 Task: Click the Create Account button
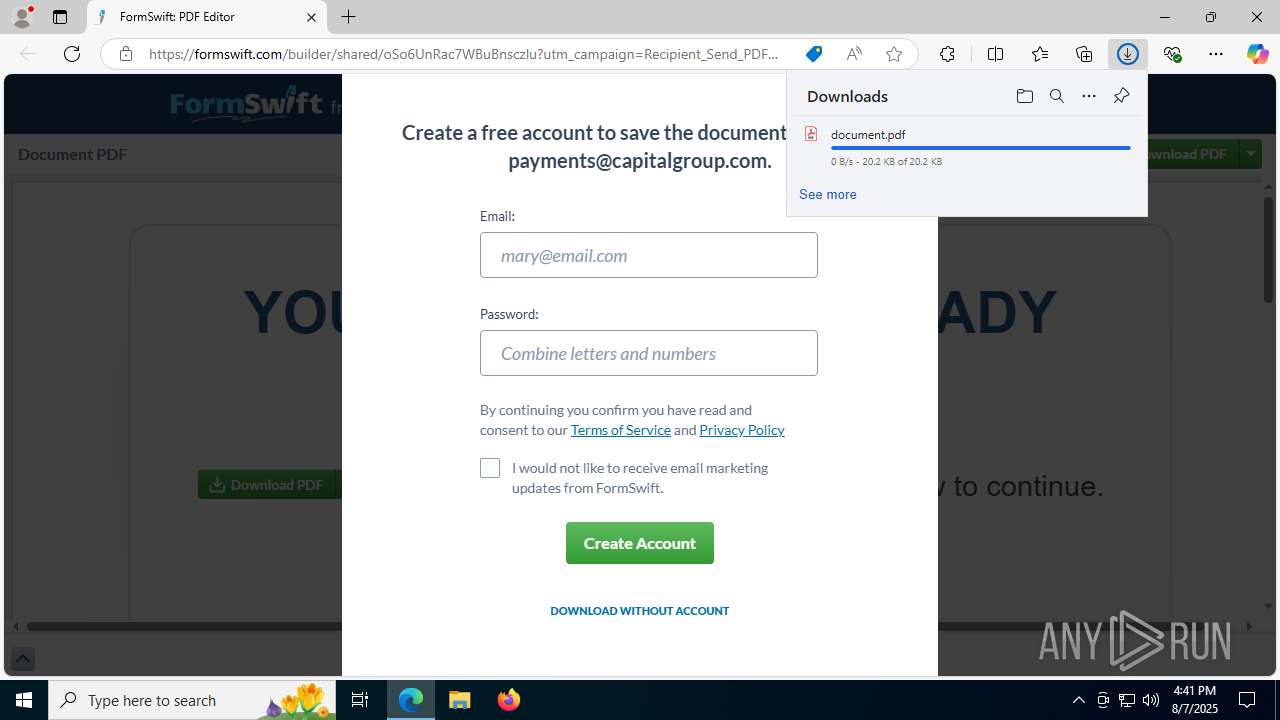pyautogui.click(x=640, y=543)
